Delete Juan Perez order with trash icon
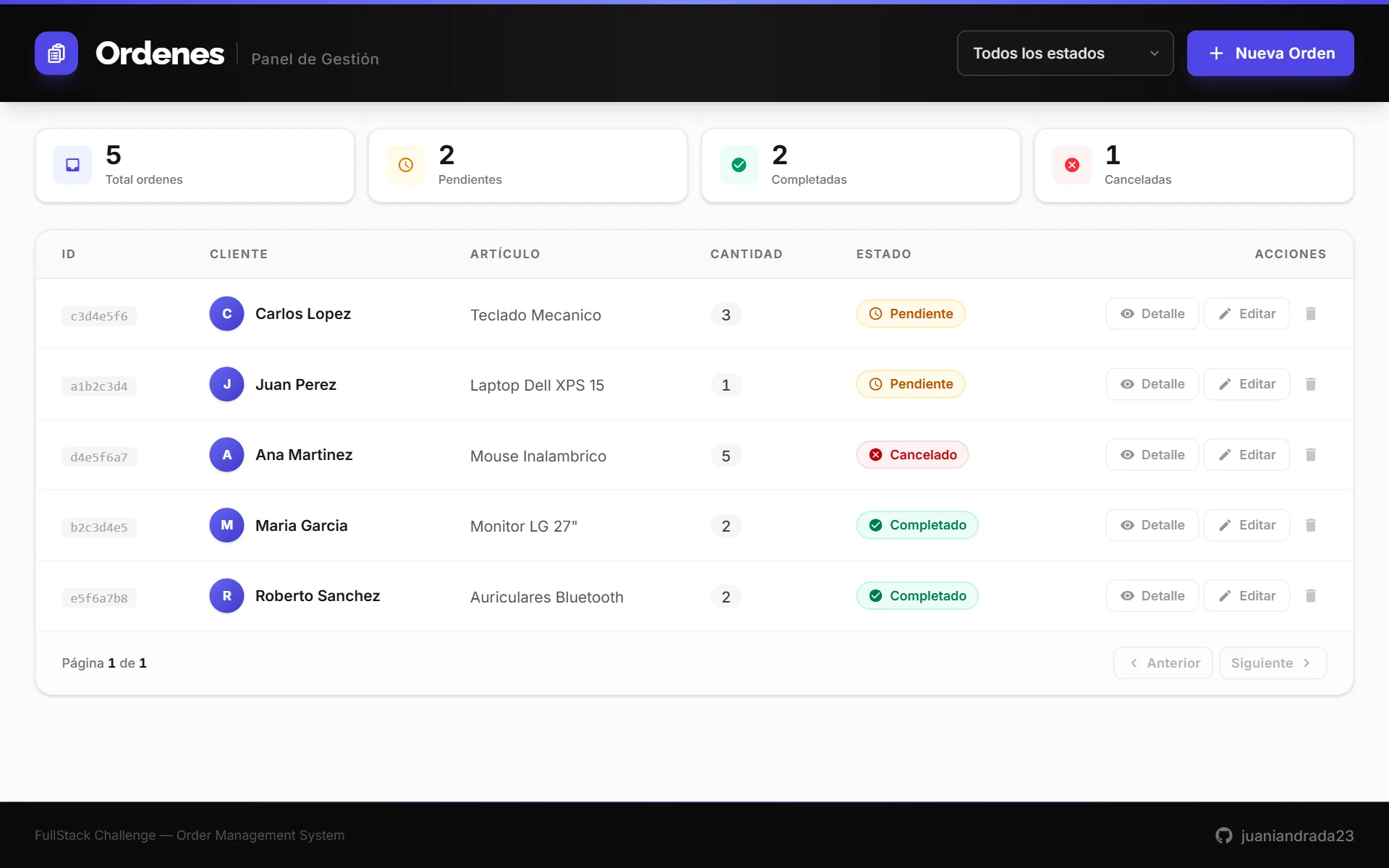Screen dimensions: 1389x868 point(1310,384)
